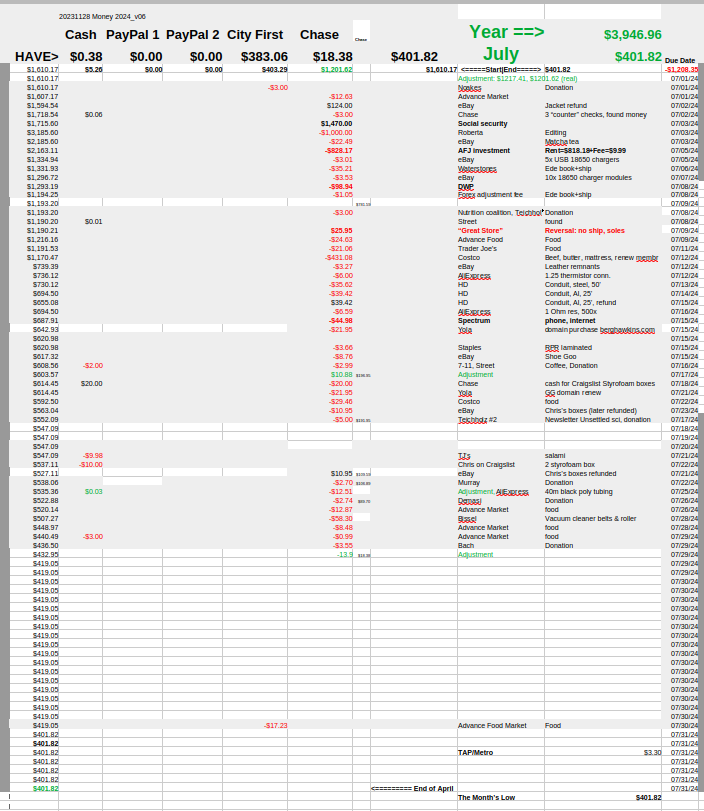Click the 'Reversal: no ship, soles' note
704x811 pixels.
point(585,231)
